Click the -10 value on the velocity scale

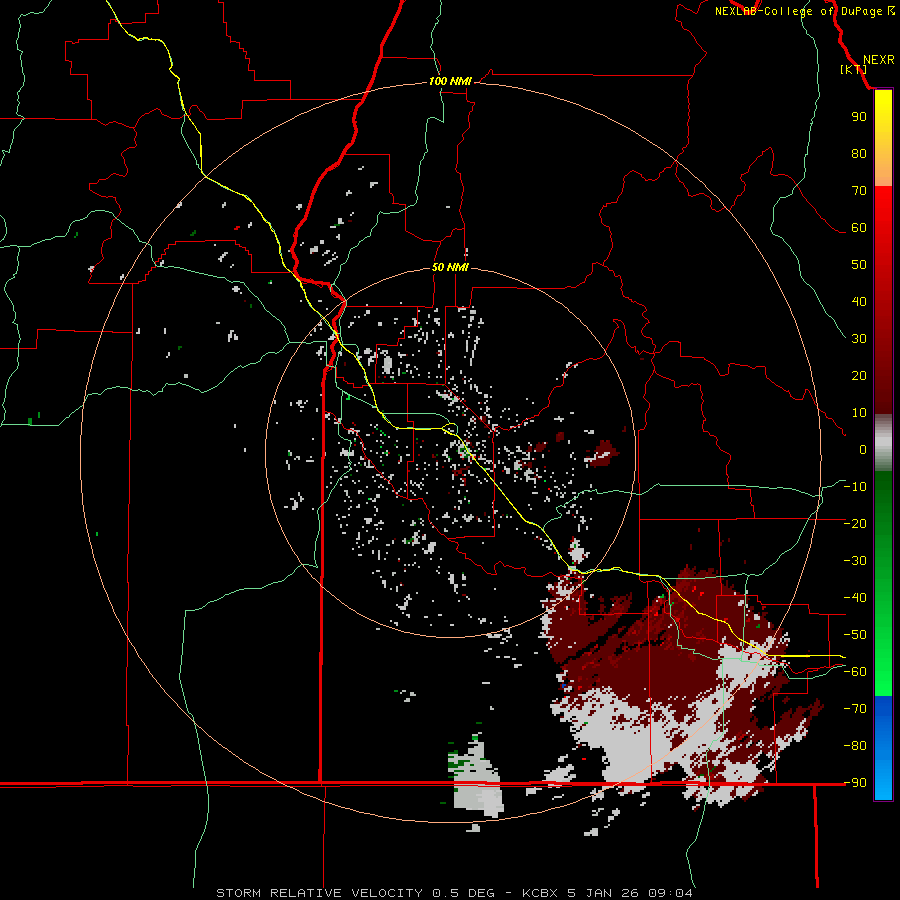[855, 487]
